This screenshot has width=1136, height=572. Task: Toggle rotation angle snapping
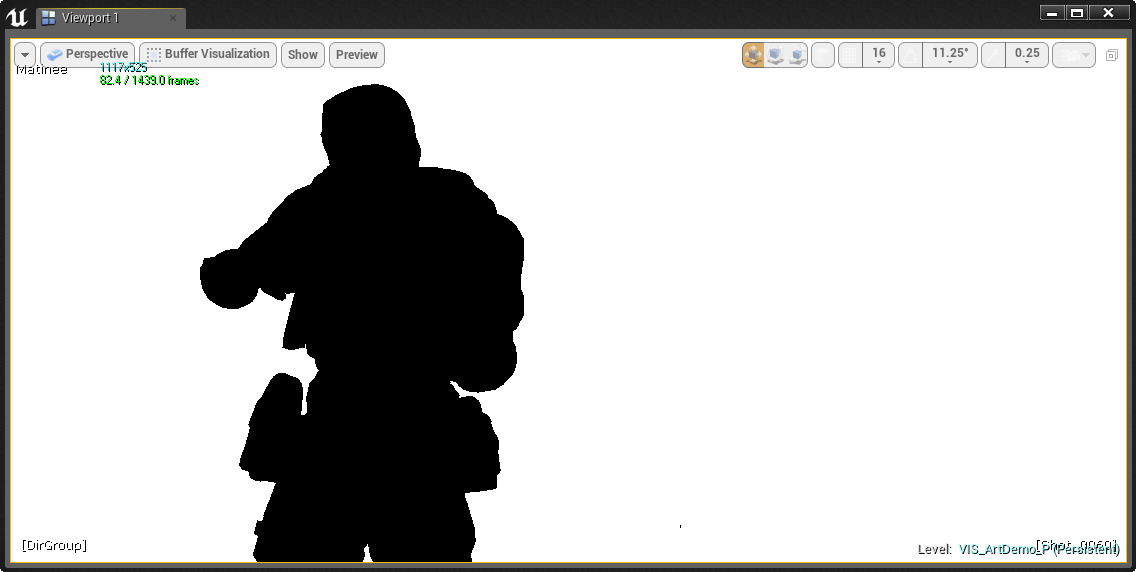(x=911, y=55)
